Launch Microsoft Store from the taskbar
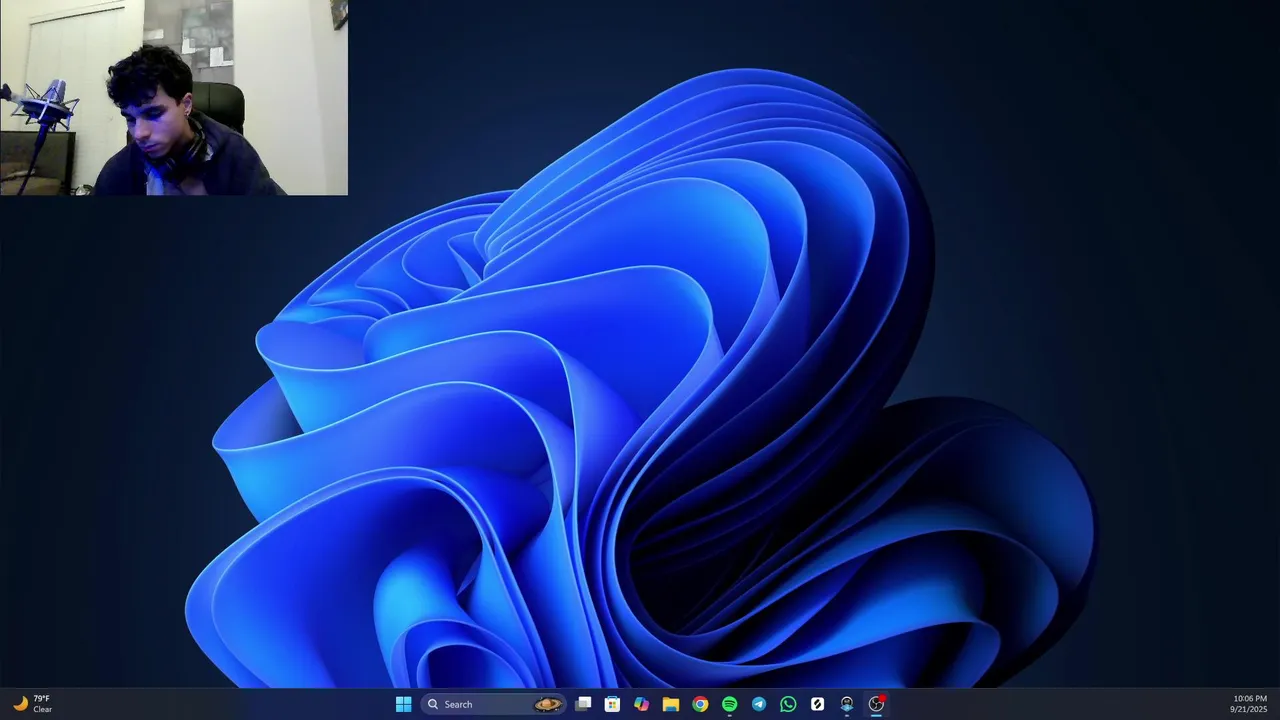1280x720 pixels. tap(612, 704)
